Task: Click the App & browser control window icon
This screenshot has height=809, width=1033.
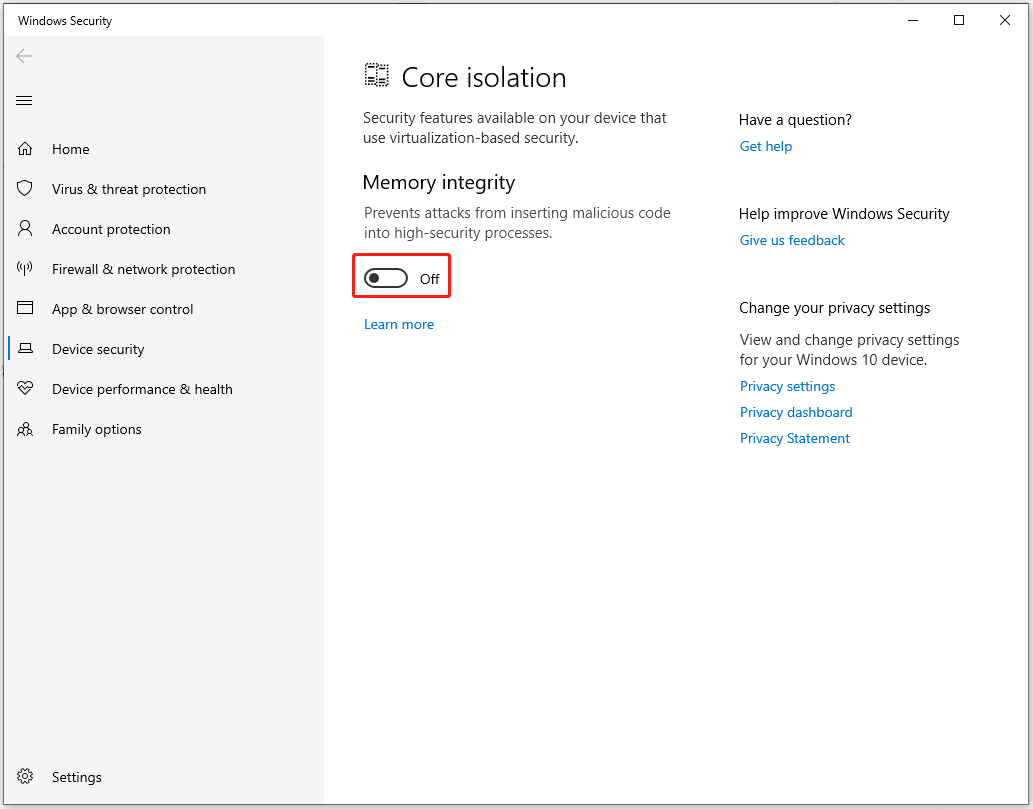Action: click(25, 309)
